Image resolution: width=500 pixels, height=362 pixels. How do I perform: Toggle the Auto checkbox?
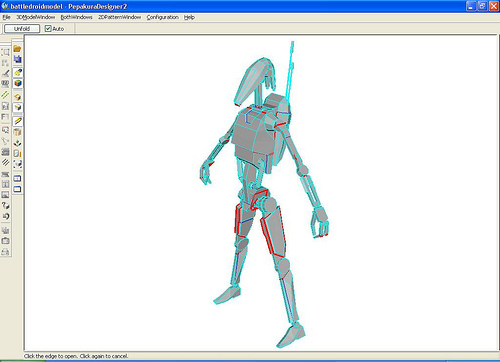tap(48, 29)
